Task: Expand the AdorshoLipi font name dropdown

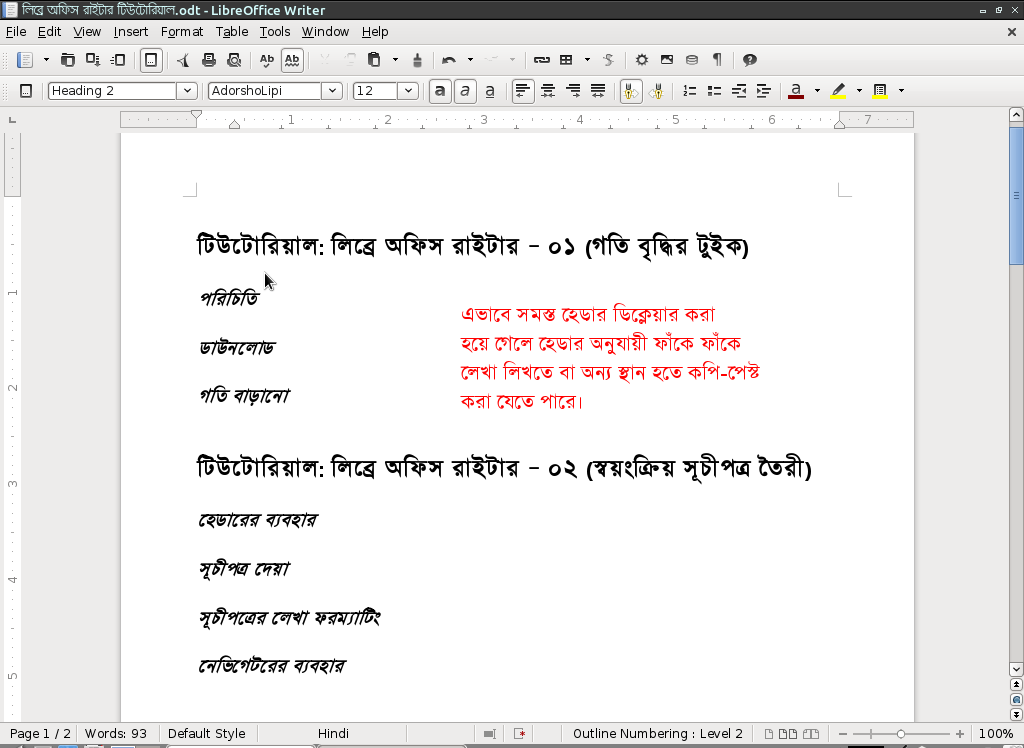Action: (332, 91)
